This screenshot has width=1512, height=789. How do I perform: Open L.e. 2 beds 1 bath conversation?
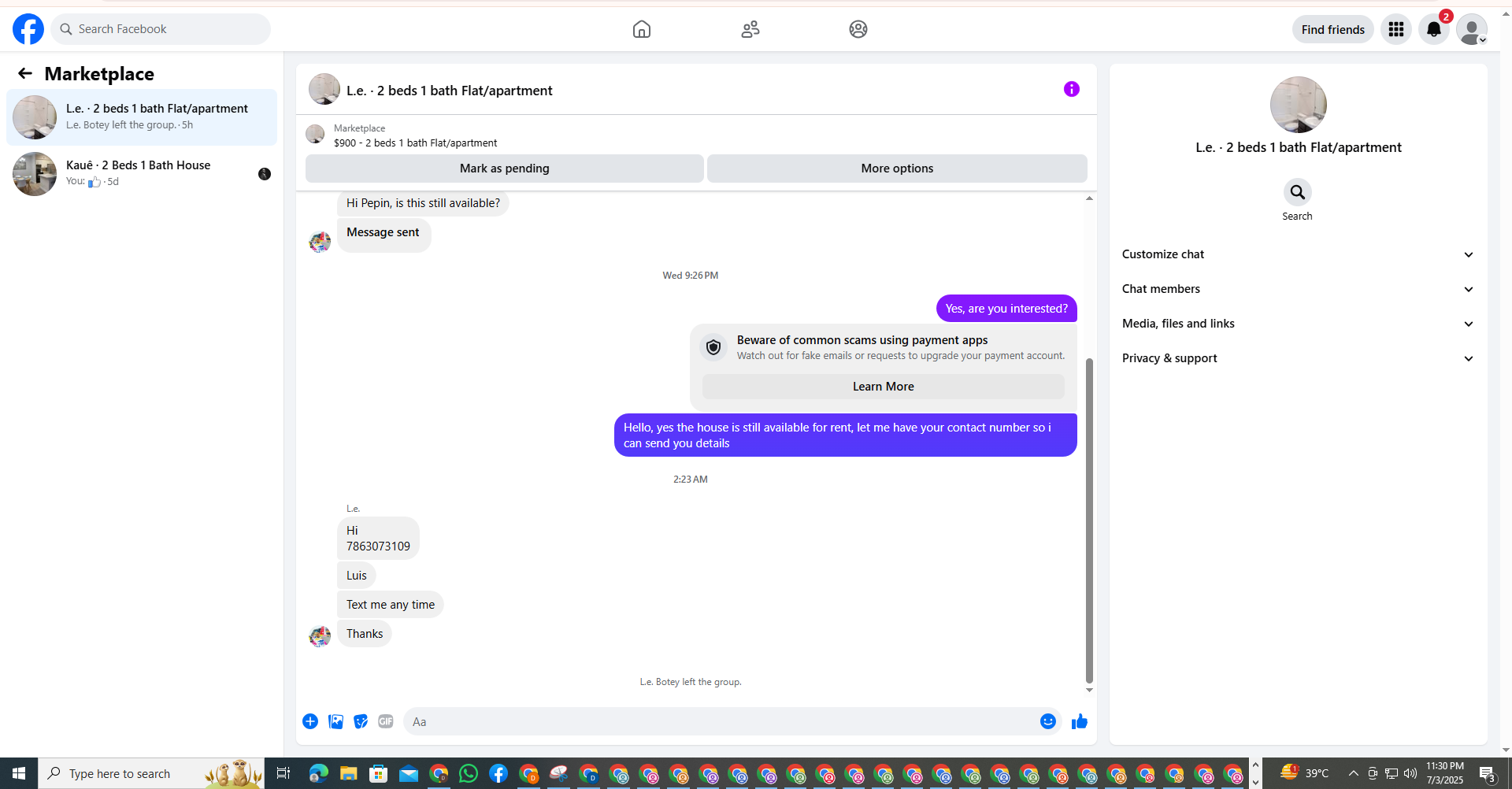point(142,117)
